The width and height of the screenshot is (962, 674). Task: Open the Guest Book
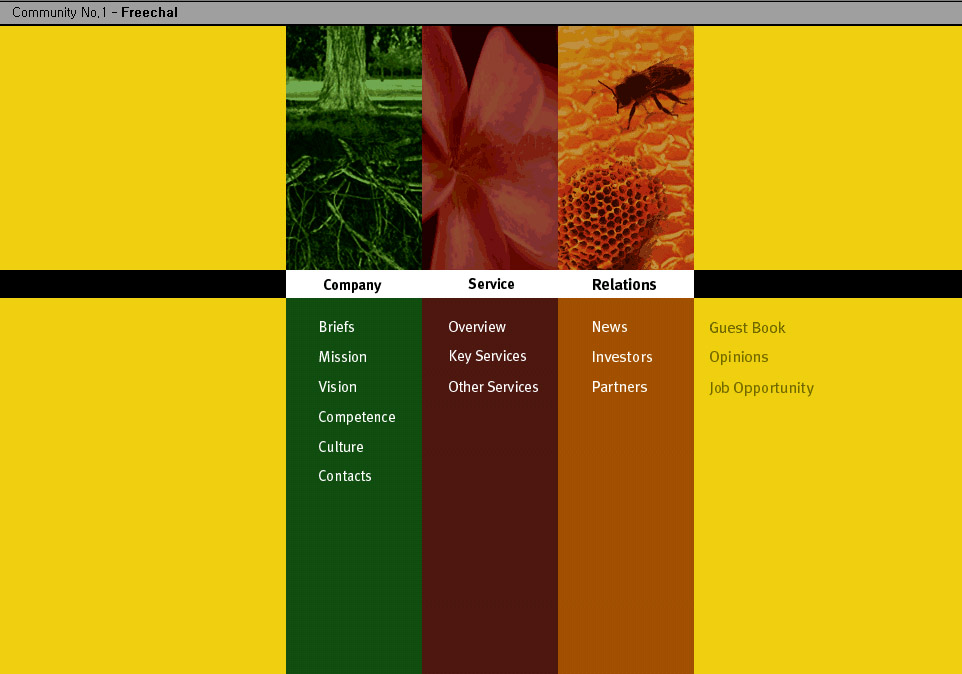[x=747, y=328]
